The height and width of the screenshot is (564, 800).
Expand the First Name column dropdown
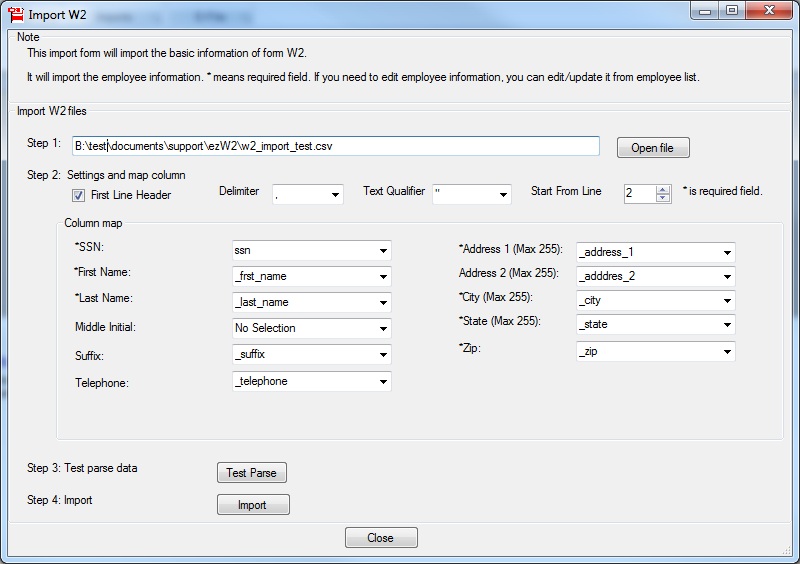point(383,276)
